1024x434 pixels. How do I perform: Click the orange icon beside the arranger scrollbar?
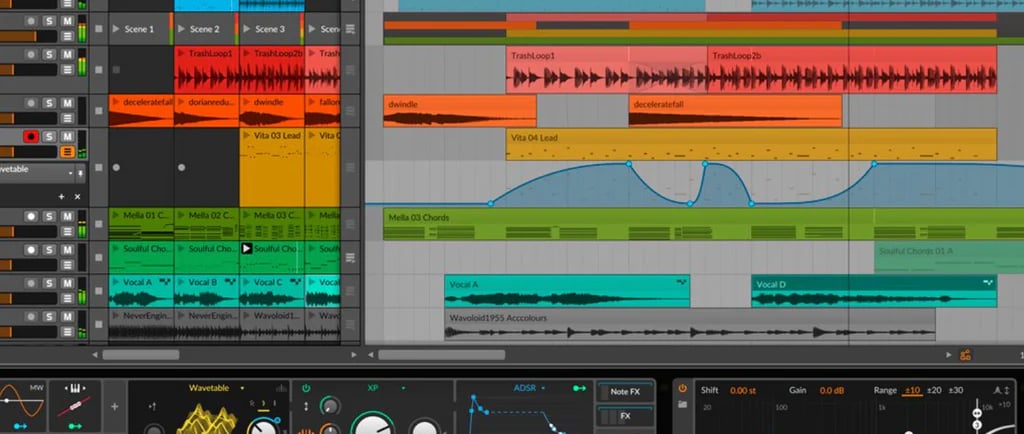point(966,355)
